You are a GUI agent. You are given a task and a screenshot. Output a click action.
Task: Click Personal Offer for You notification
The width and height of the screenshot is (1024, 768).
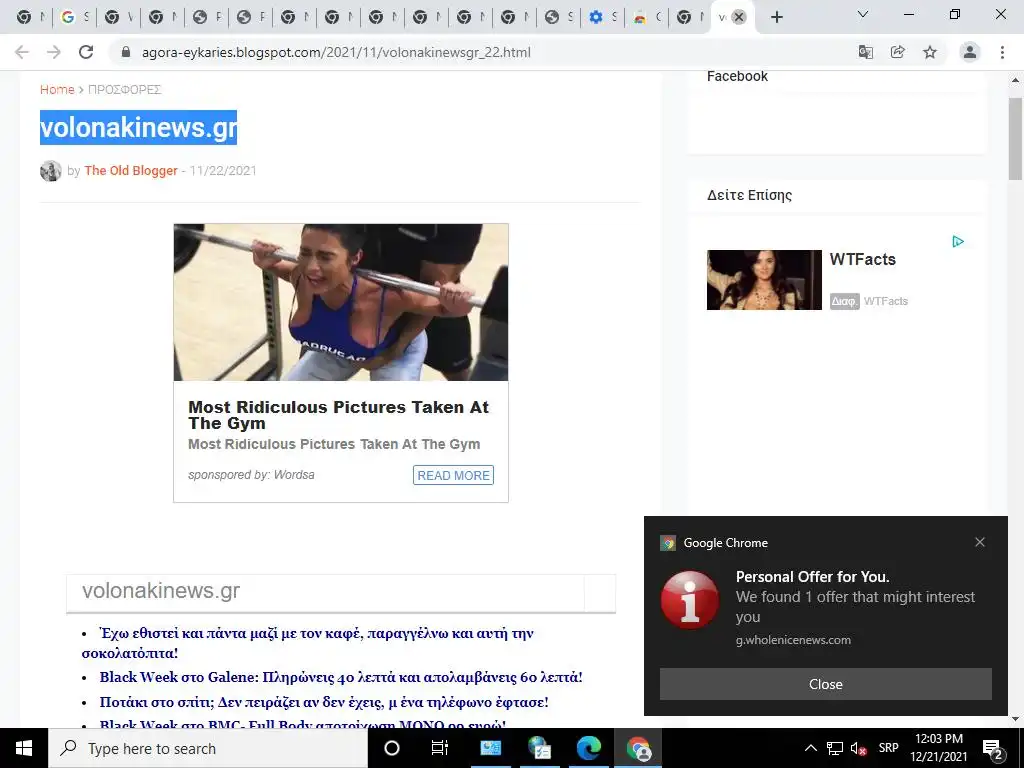coord(812,577)
